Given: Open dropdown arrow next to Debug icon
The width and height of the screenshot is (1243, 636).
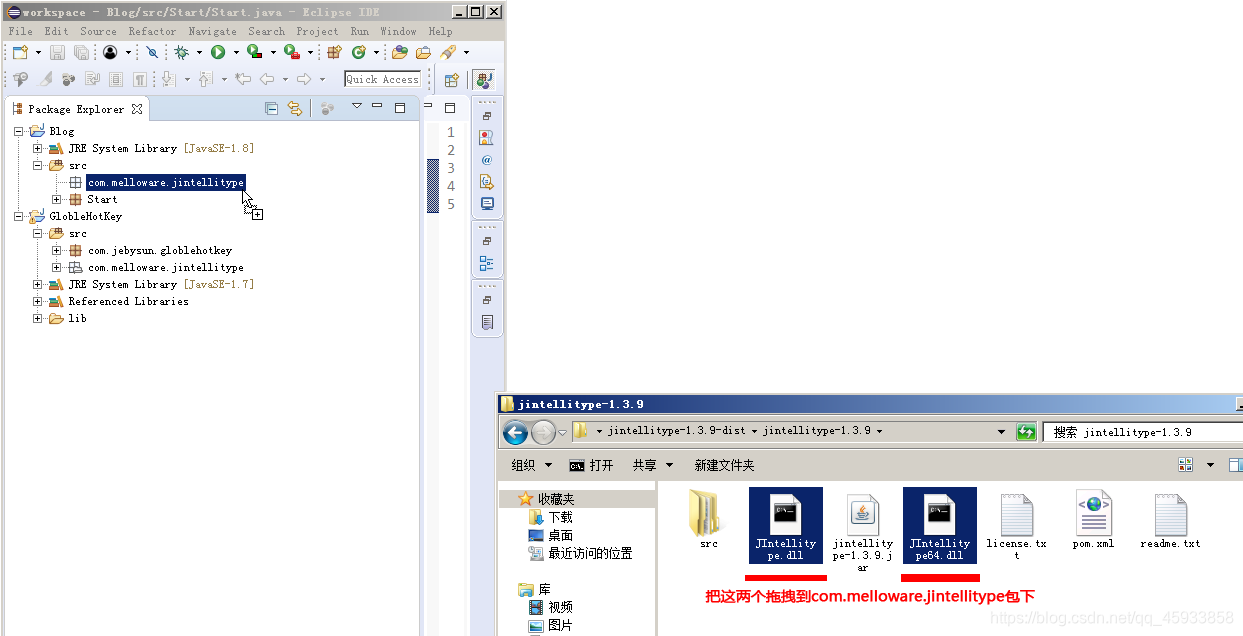Looking at the screenshot, I should 199,52.
